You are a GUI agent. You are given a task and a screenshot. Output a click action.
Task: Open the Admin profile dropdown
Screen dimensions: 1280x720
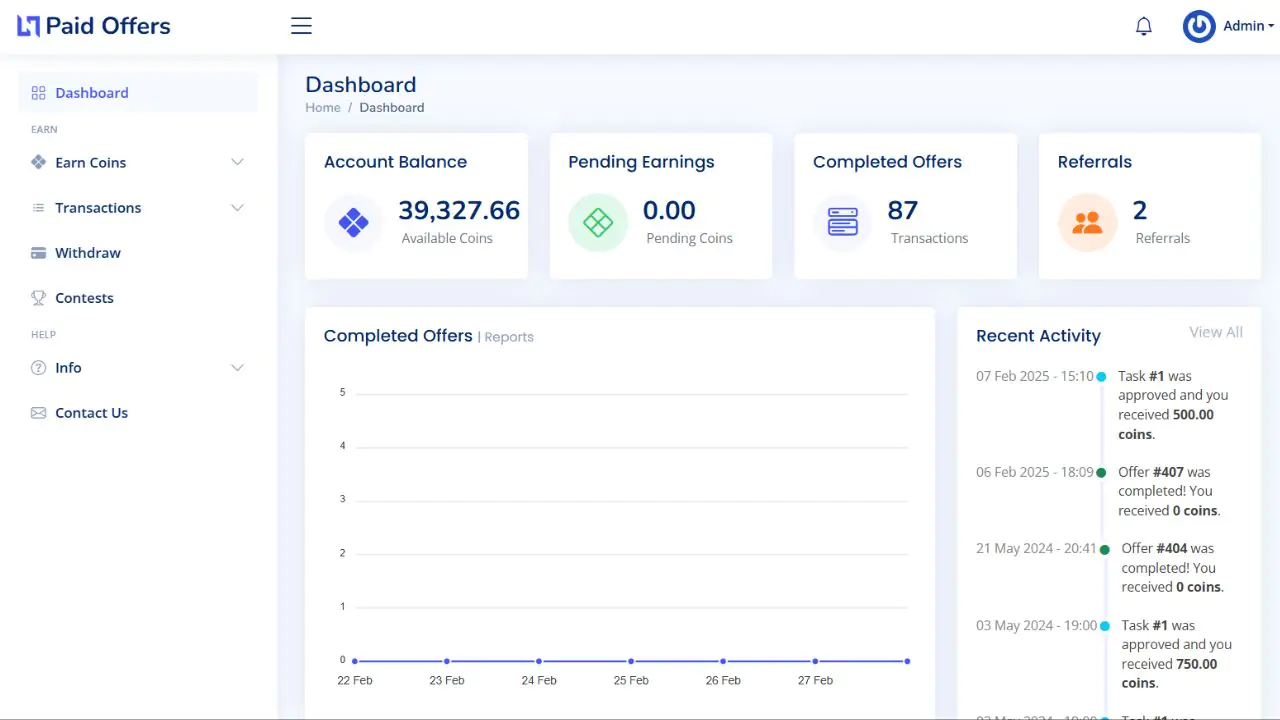coord(1229,27)
